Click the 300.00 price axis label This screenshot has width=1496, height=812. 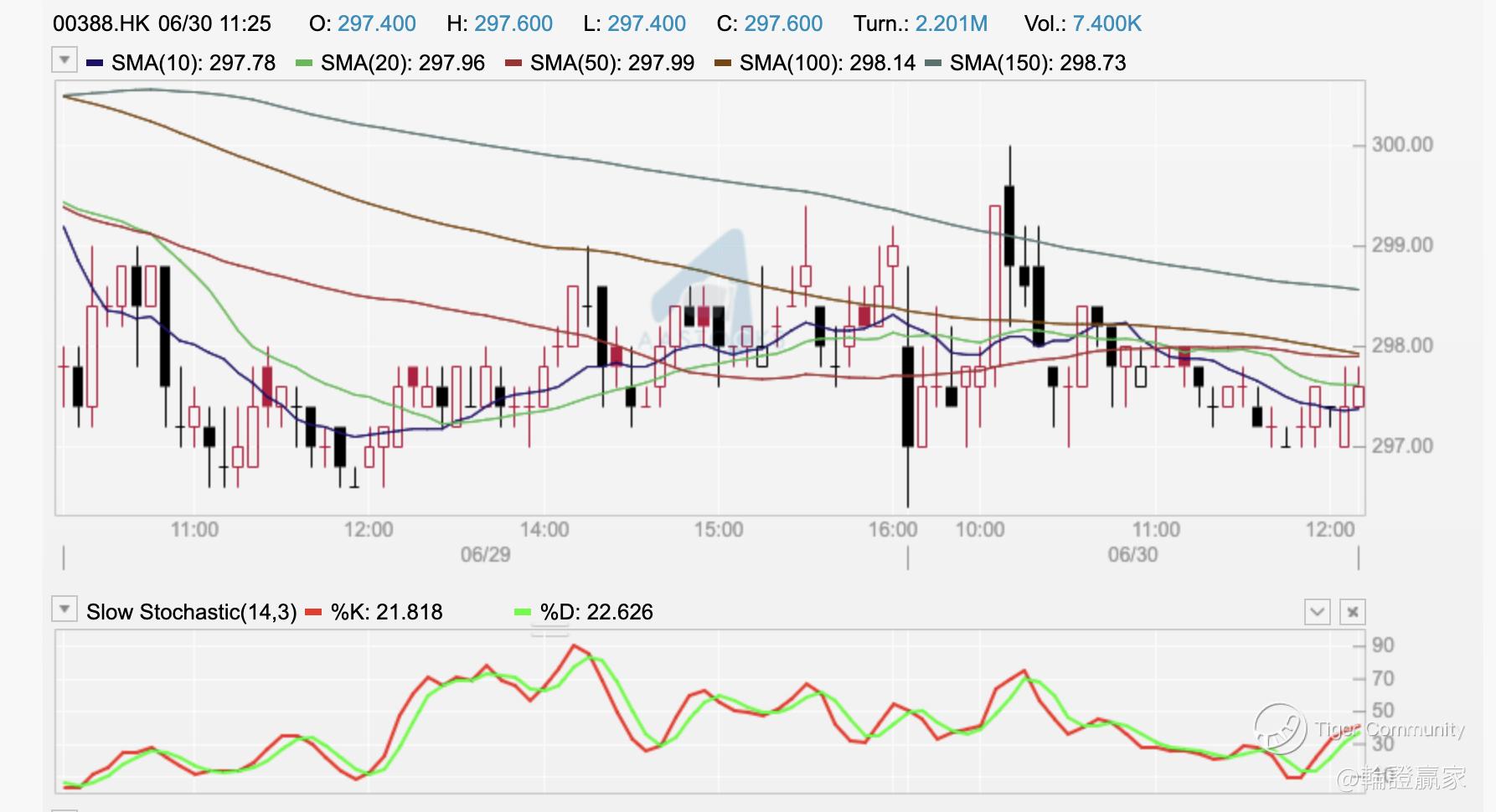point(1402,145)
